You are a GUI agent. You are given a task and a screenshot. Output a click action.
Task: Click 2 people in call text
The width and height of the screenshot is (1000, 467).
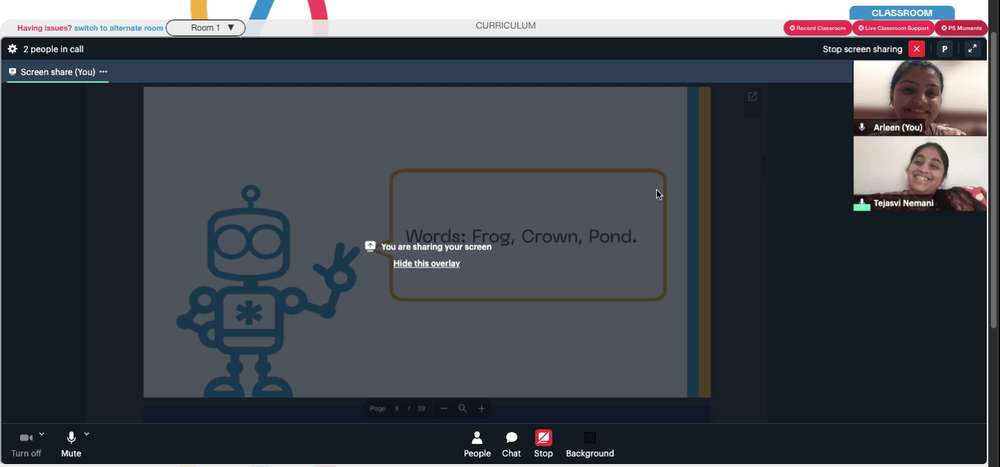54,49
